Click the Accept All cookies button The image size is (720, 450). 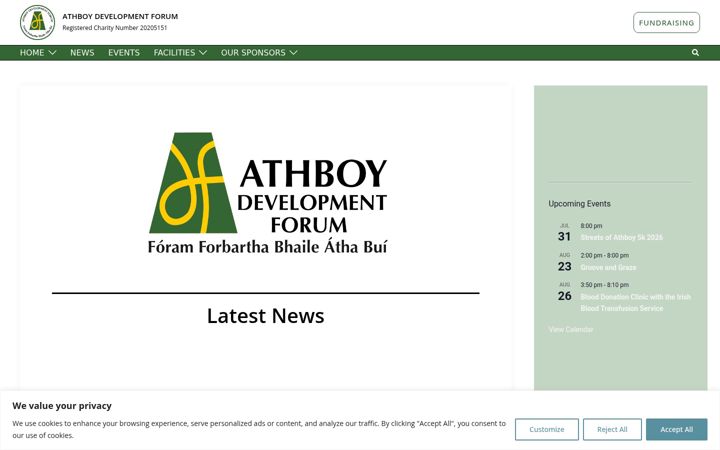(x=676, y=429)
